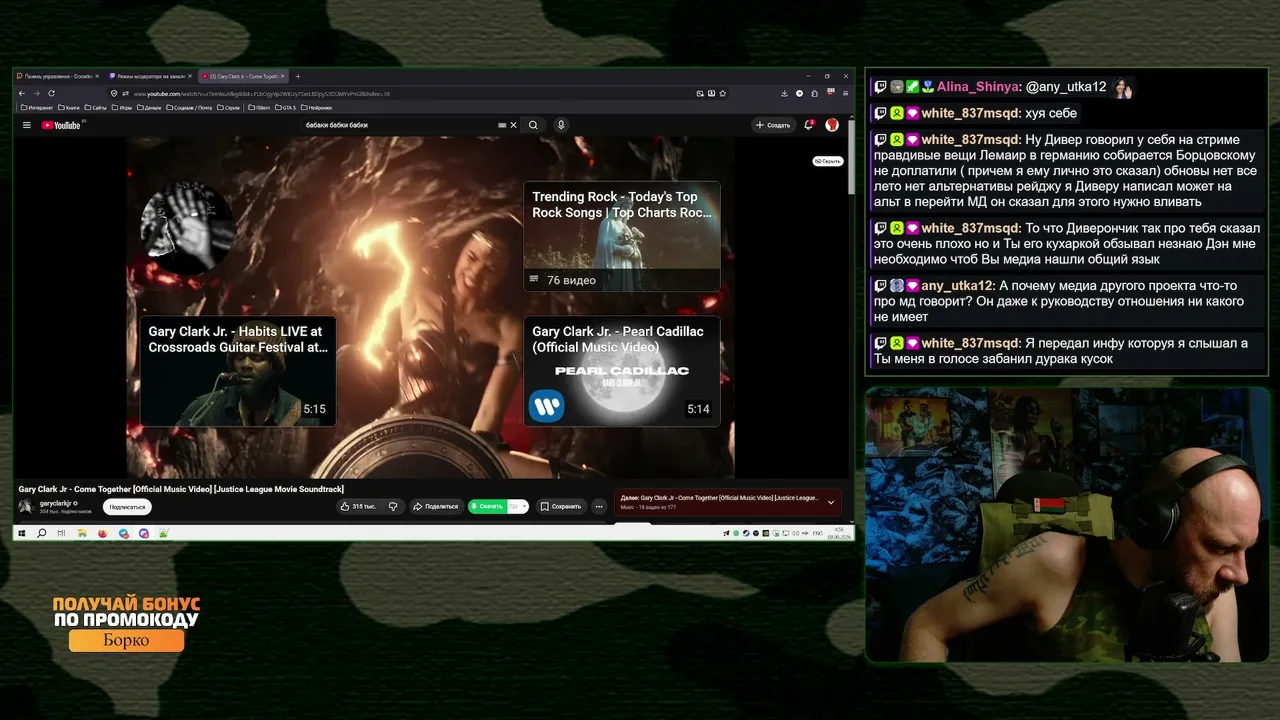Open the Нейронки bookmarks folder
The width and height of the screenshot is (1280, 720).
317,107
